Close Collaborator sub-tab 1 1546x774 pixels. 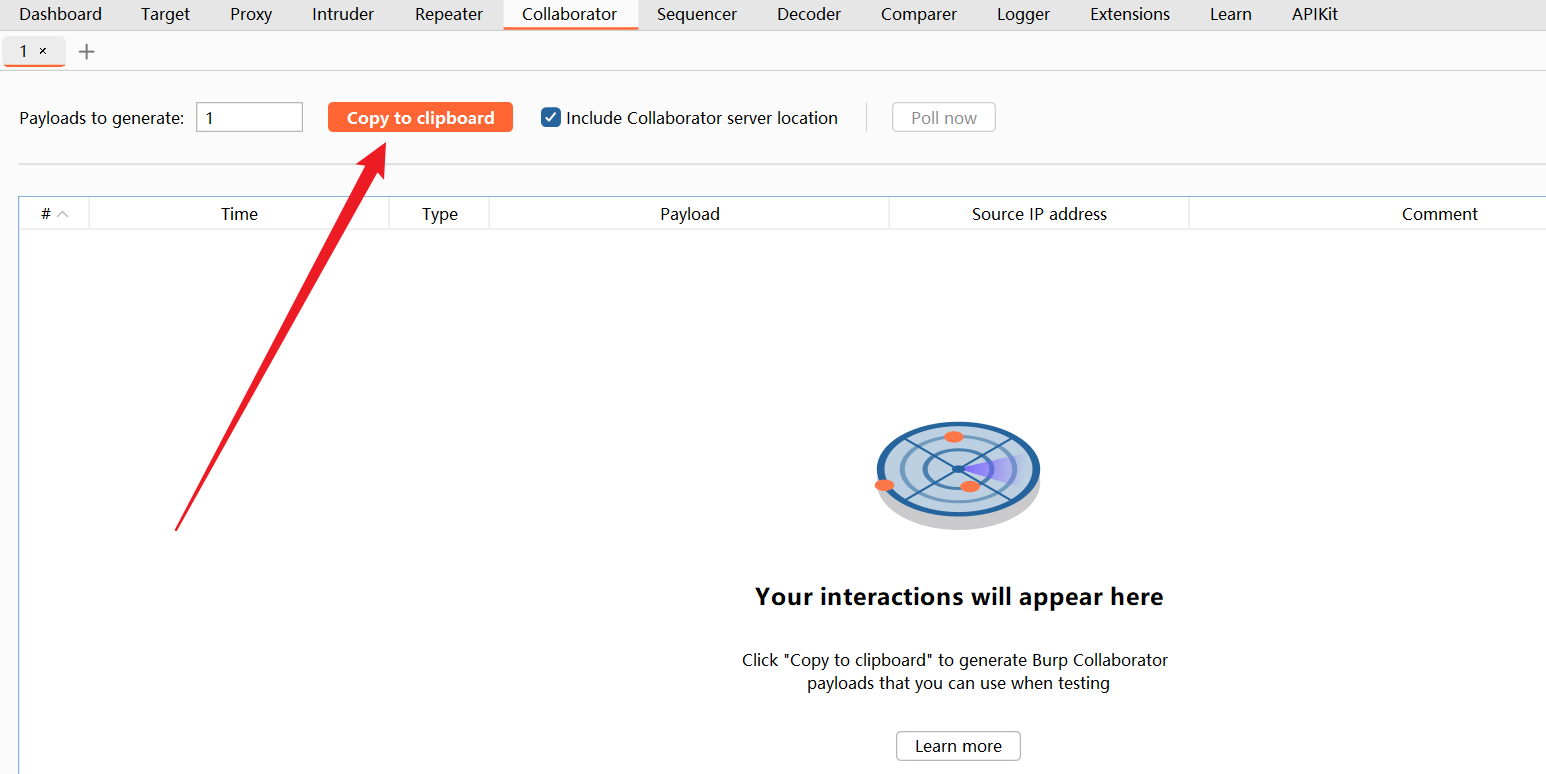coord(43,51)
